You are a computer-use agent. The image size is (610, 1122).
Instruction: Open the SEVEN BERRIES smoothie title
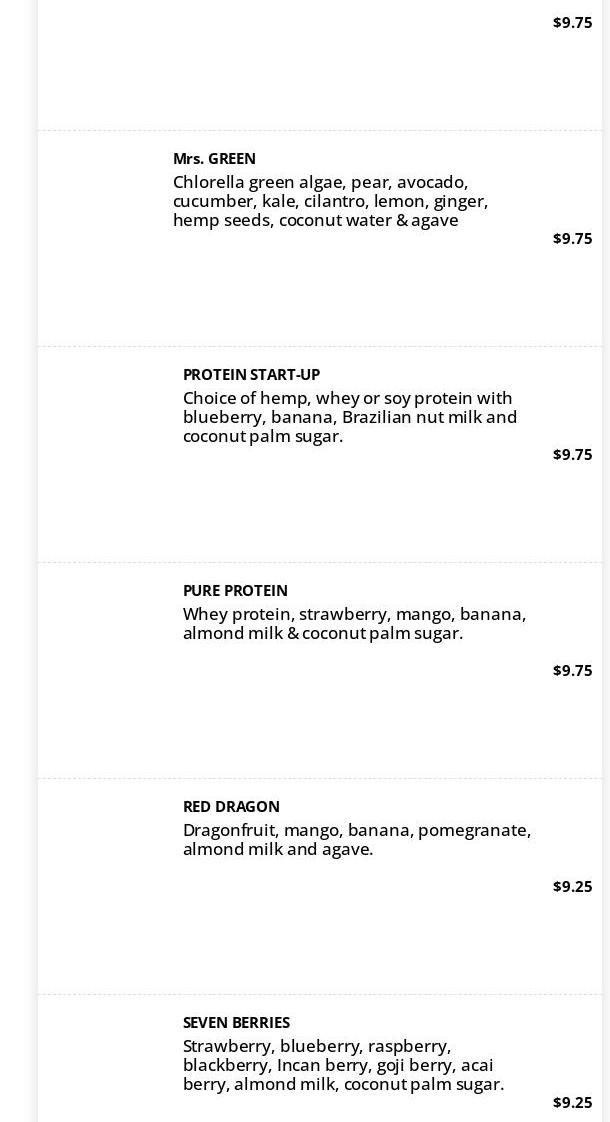(x=236, y=1023)
